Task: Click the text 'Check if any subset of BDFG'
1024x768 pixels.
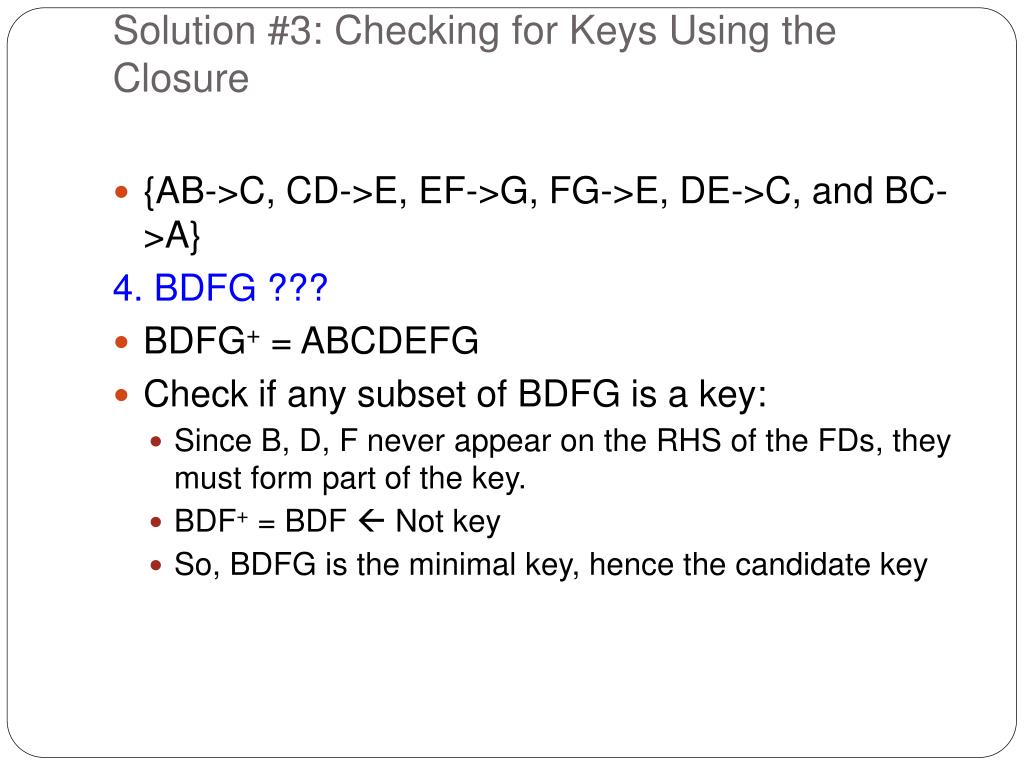Action: coord(381,394)
